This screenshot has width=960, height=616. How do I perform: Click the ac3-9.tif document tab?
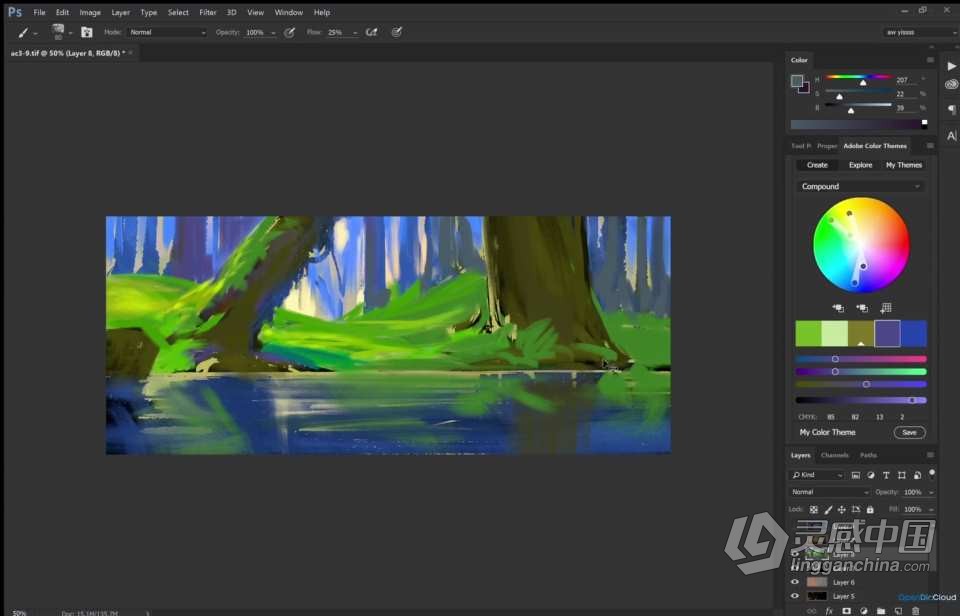(x=68, y=53)
